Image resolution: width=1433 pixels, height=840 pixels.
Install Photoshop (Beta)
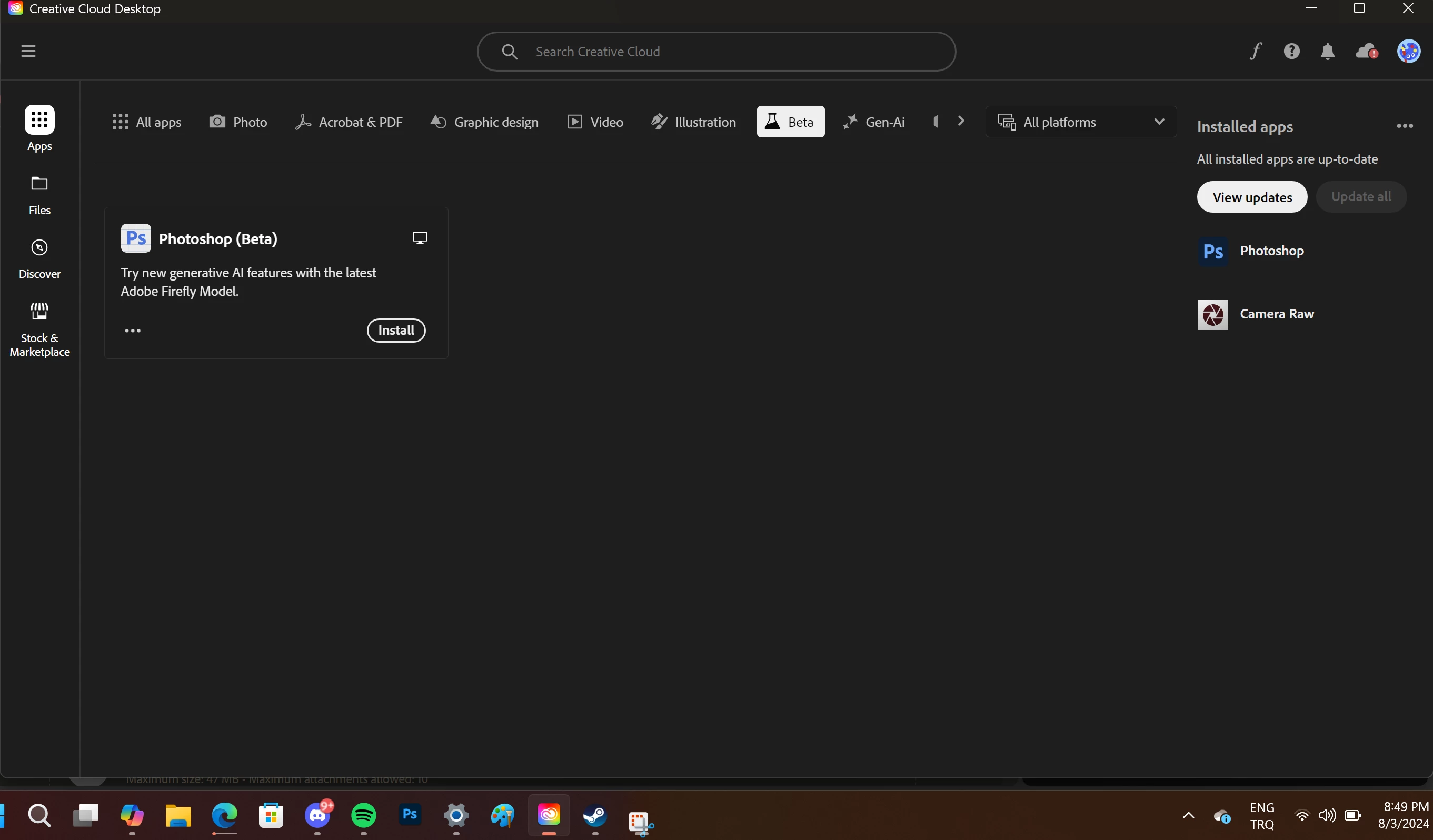[396, 330]
